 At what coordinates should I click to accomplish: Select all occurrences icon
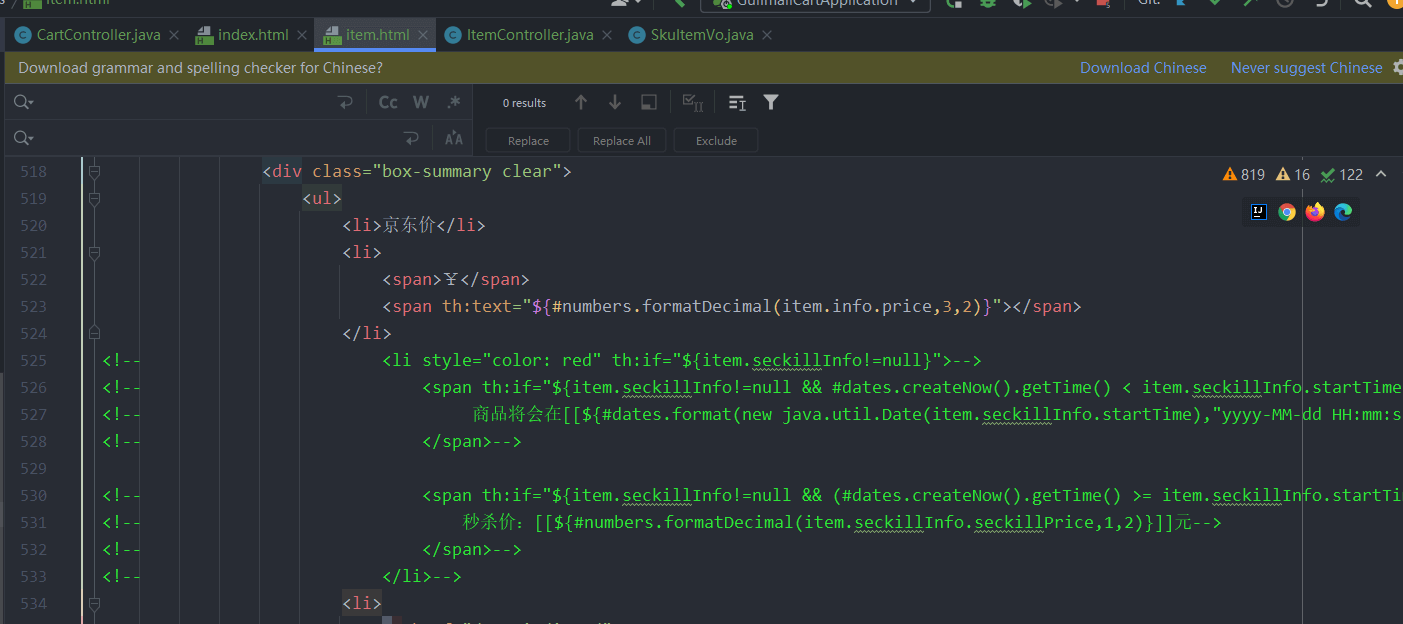(x=692, y=102)
